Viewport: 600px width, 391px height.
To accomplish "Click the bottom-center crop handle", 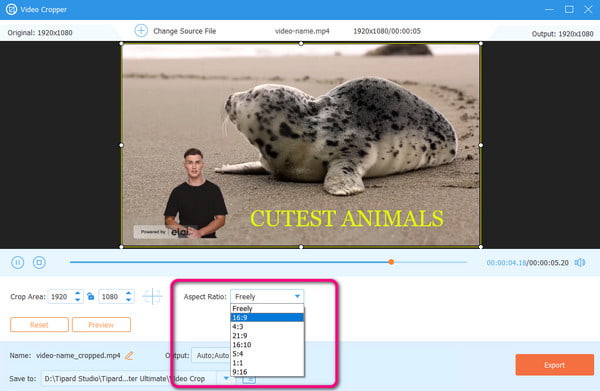I will click(x=301, y=247).
